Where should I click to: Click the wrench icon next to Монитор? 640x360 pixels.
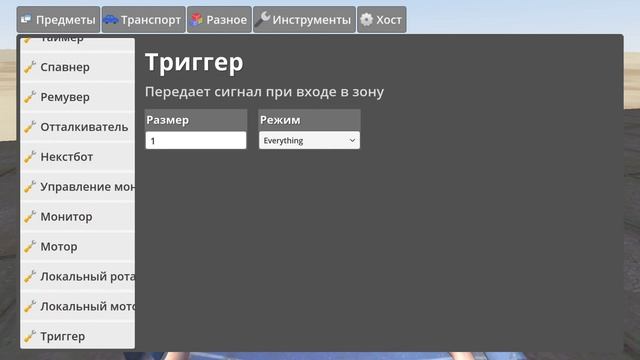(x=30, y=217)
